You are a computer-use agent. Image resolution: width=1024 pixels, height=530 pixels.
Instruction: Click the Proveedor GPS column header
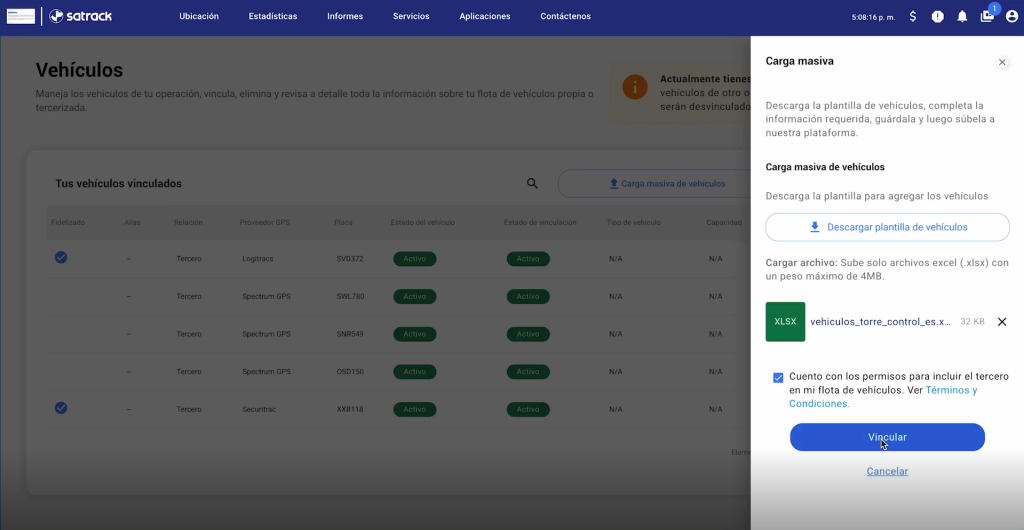tap(264, 223)
